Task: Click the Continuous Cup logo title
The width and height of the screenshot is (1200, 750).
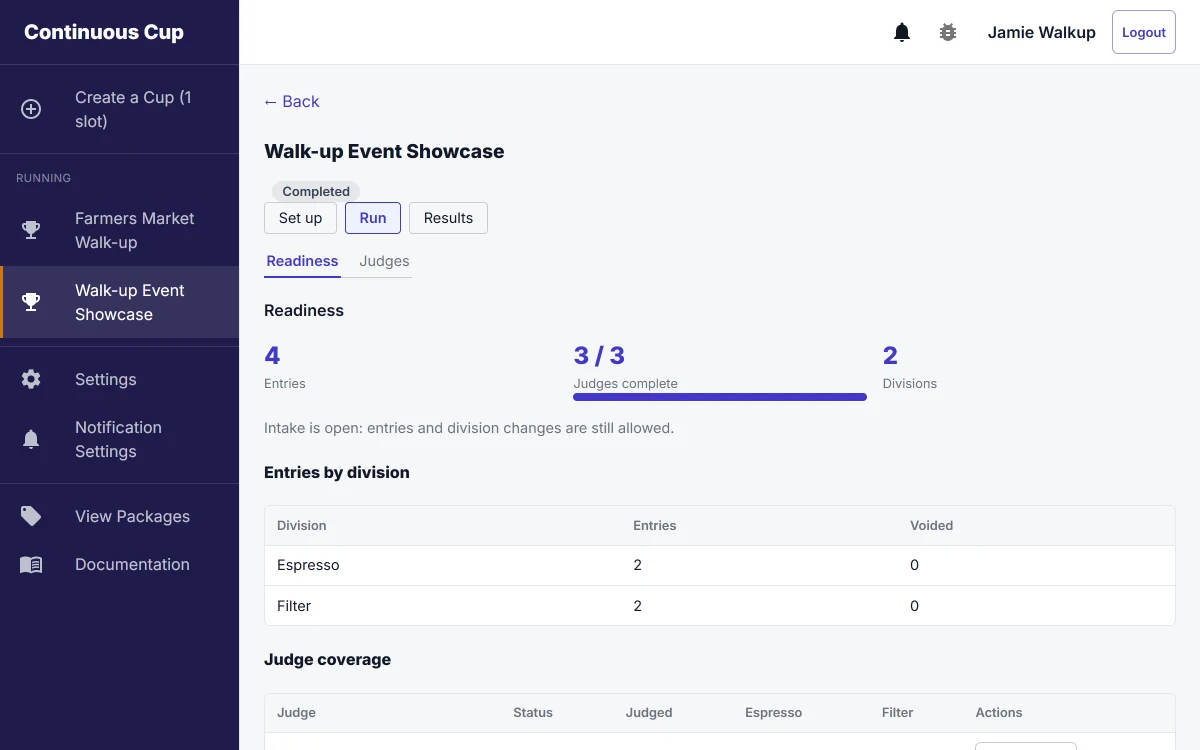Action: click(x=104, y=32)
